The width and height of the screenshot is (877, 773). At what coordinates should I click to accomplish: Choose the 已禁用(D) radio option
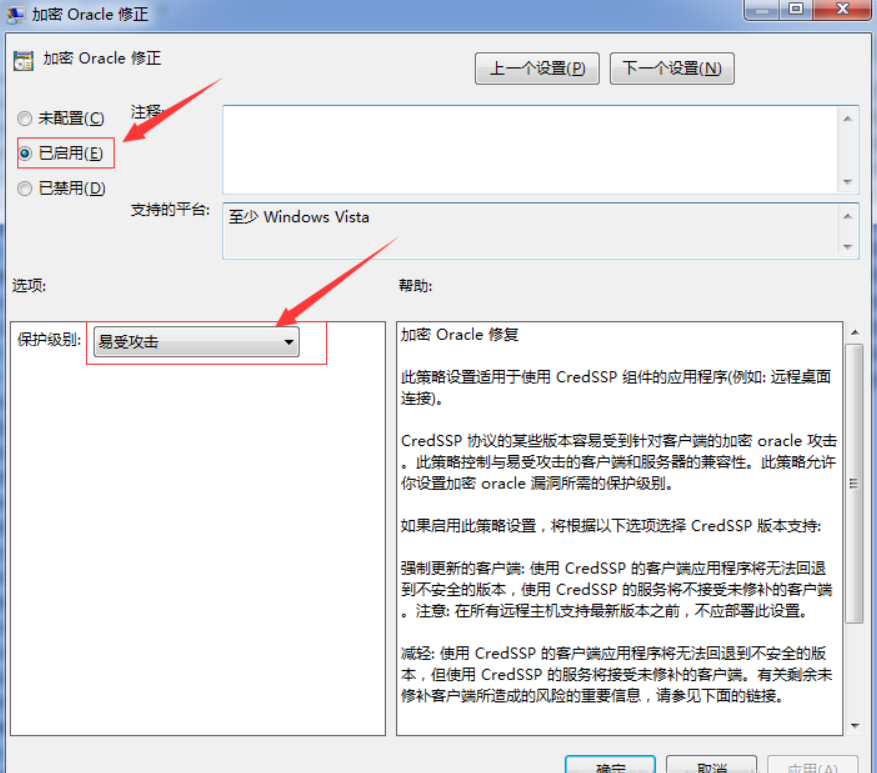point(25,188)
